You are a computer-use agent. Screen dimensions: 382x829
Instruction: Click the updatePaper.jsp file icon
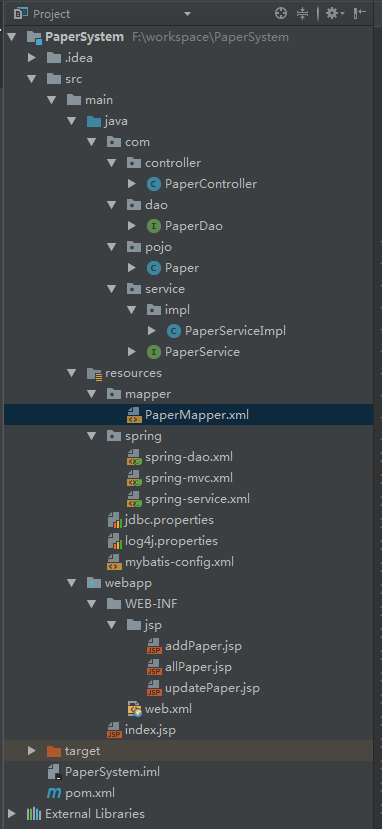tap(154, 688)
